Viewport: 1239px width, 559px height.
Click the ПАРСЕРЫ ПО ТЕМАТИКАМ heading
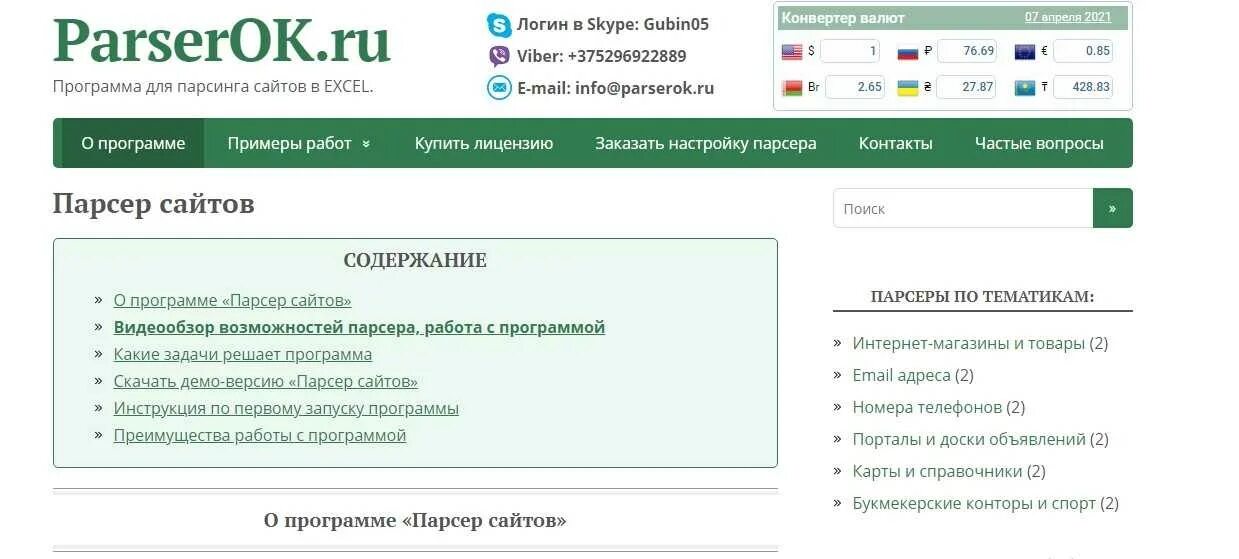(983, 297)
